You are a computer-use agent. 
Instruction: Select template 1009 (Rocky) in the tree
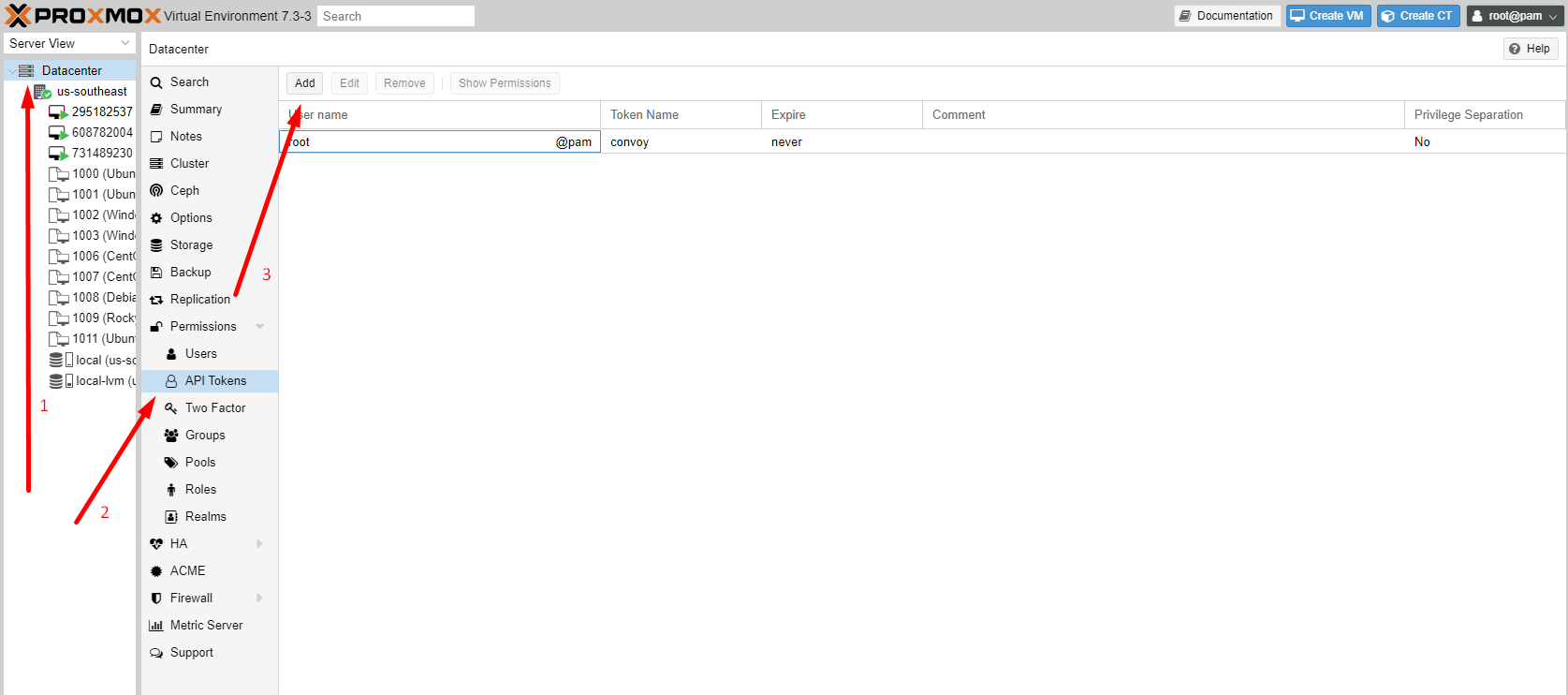[x=92, y=318]
